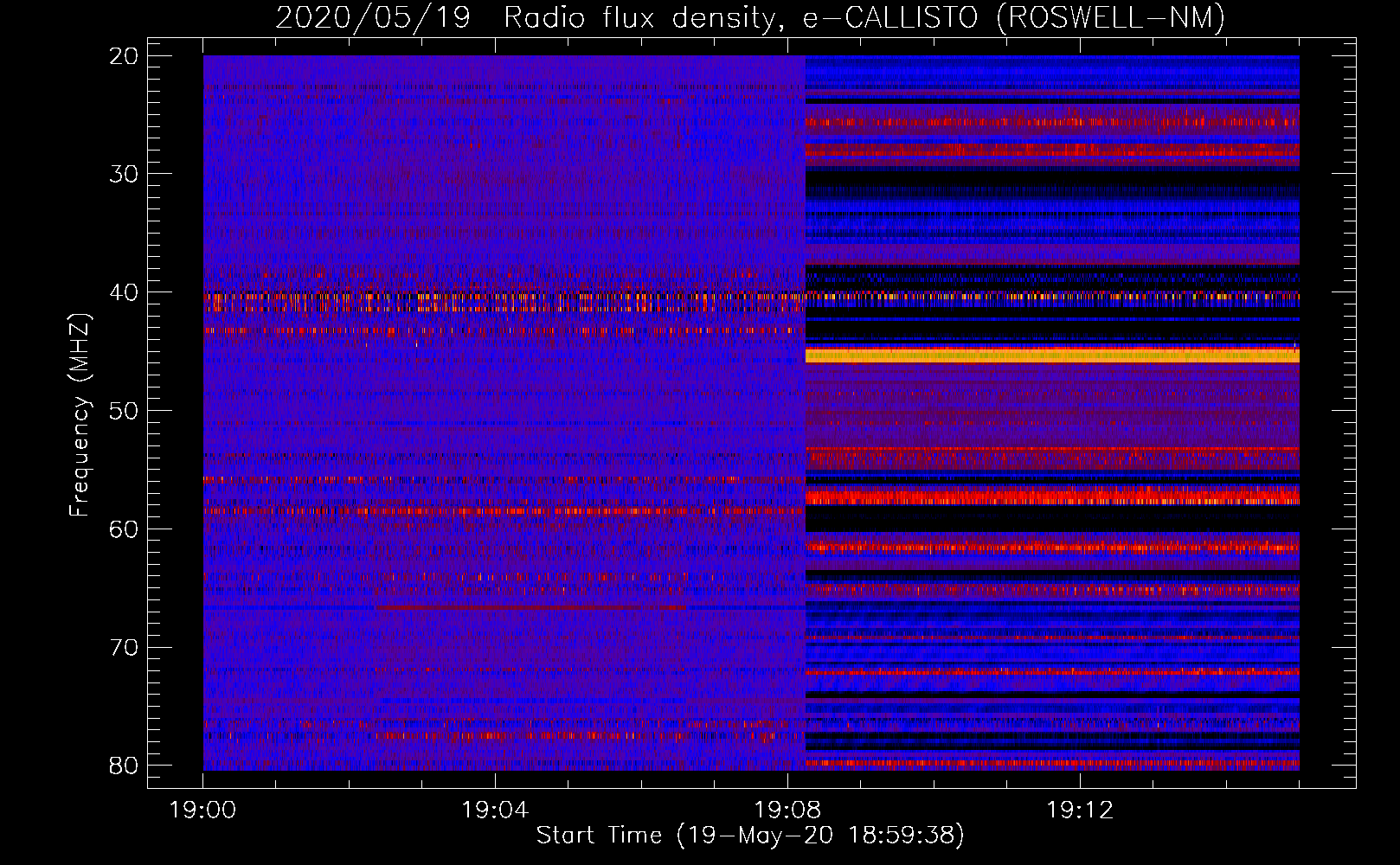Click the bright orange band near 45 MHz
Screen dimensions: 1400x865
click(1052, 356)
